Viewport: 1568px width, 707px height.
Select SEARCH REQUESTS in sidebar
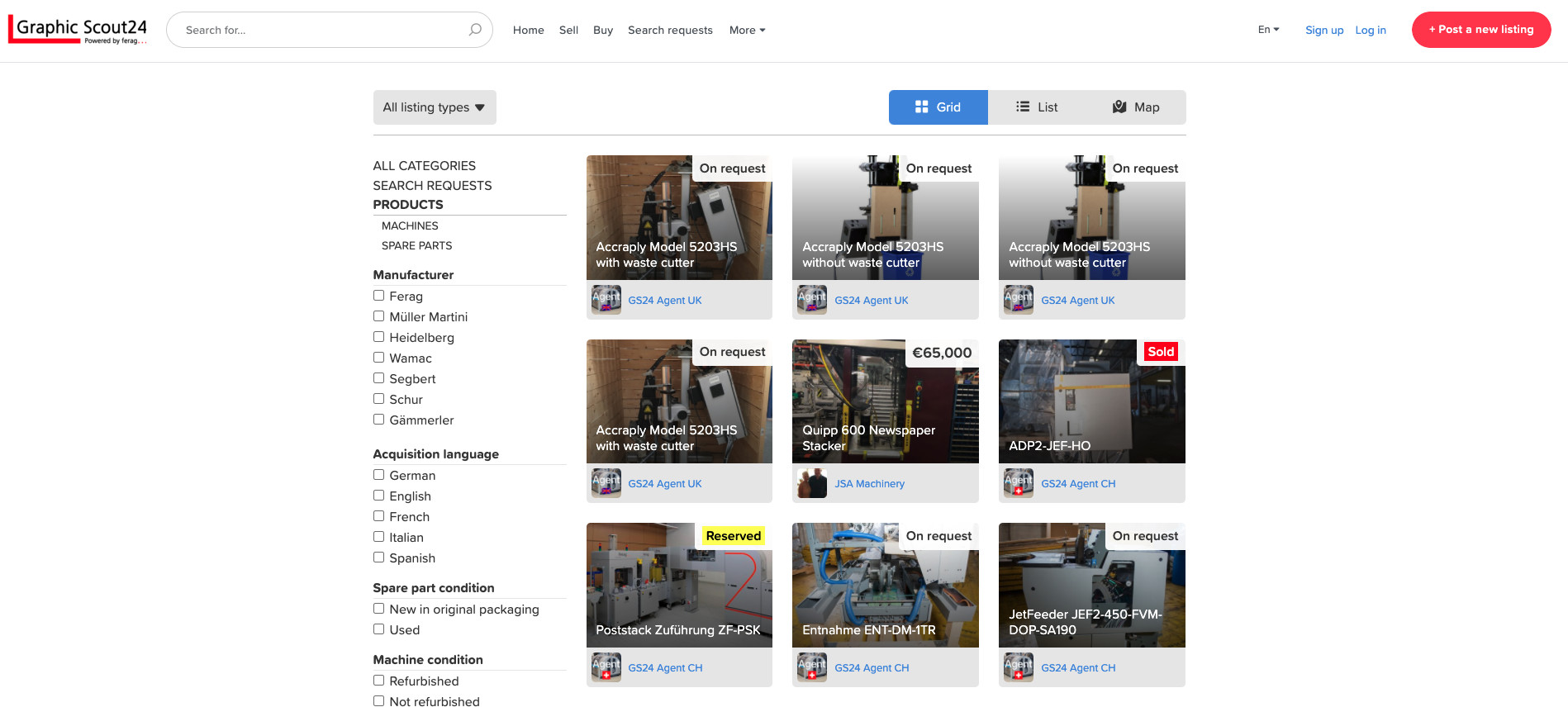[432, 186]
